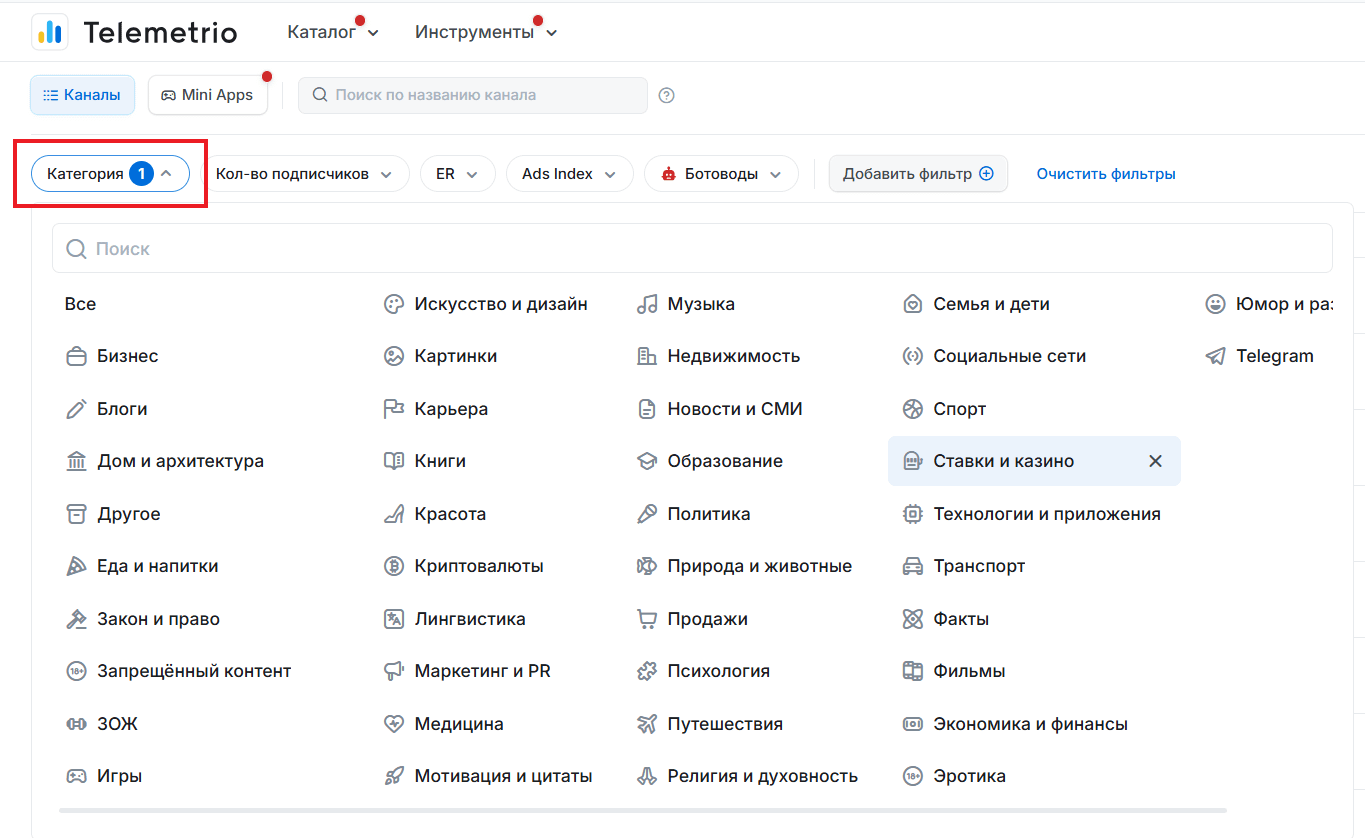Click the Криптовалюты bitcoin icon

pos(394,567)
